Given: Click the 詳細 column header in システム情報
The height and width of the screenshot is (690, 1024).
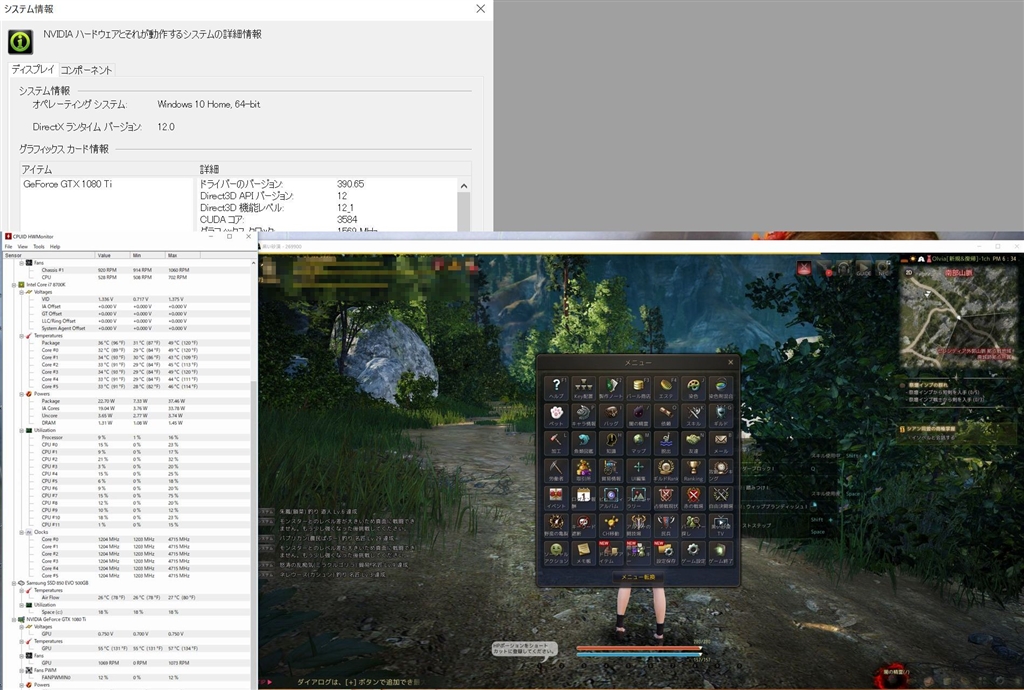Looking at the screenshot, I should click(334, 169).
